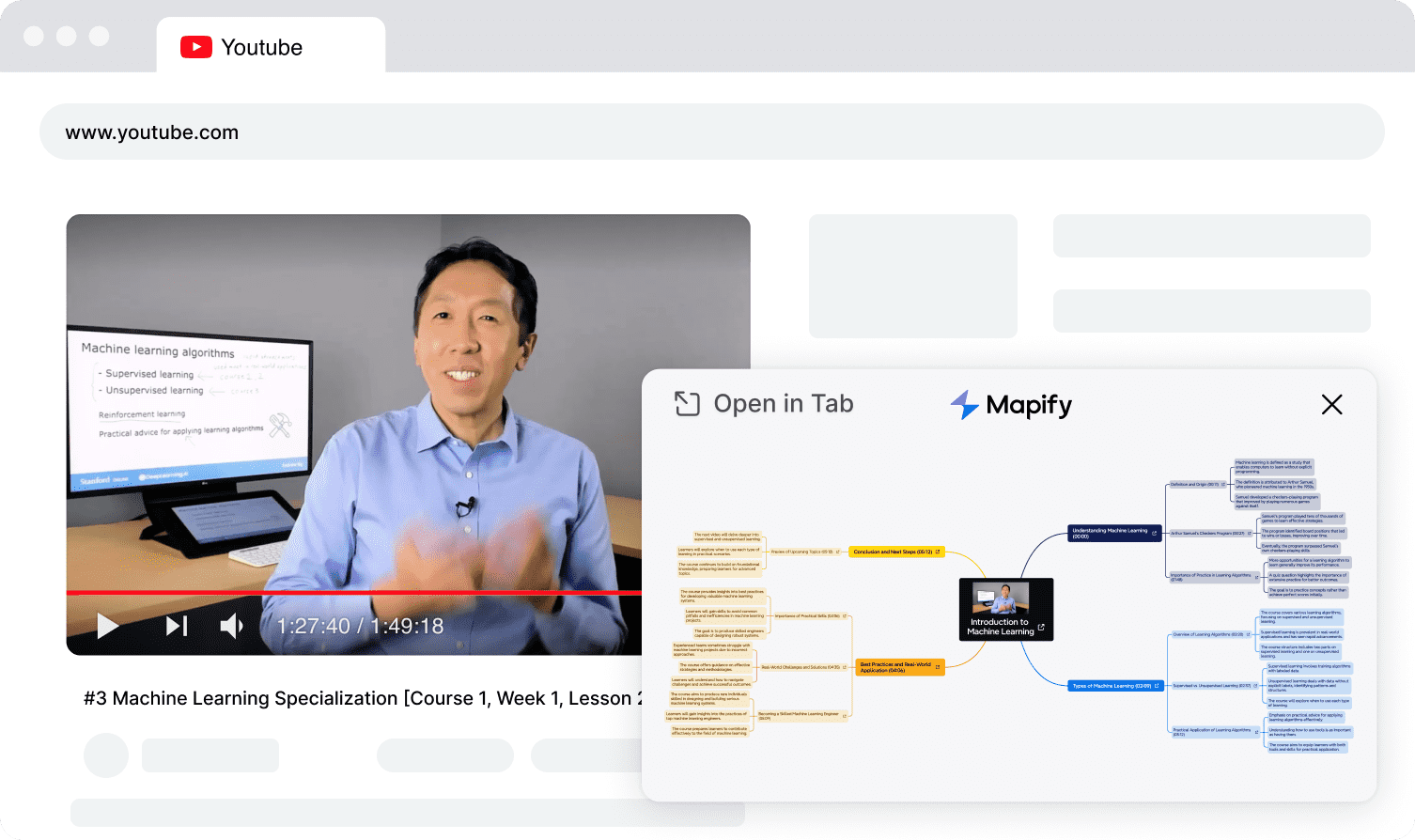Open the link icon on the Types of Machine Learning node
The image size is (1415, 840).
[1158, 686]
